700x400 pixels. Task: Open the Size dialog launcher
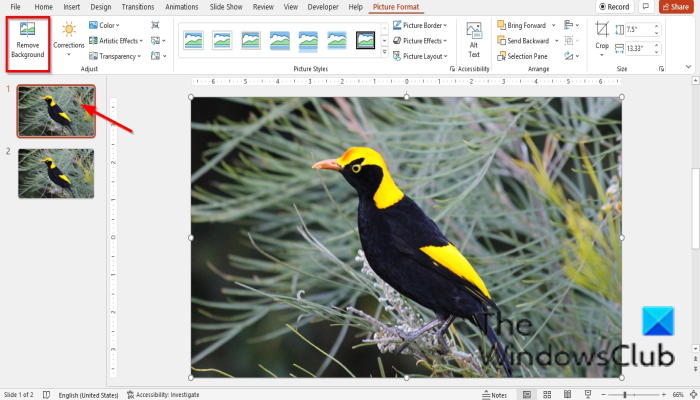pyautogui.click(x=661, y=69)
